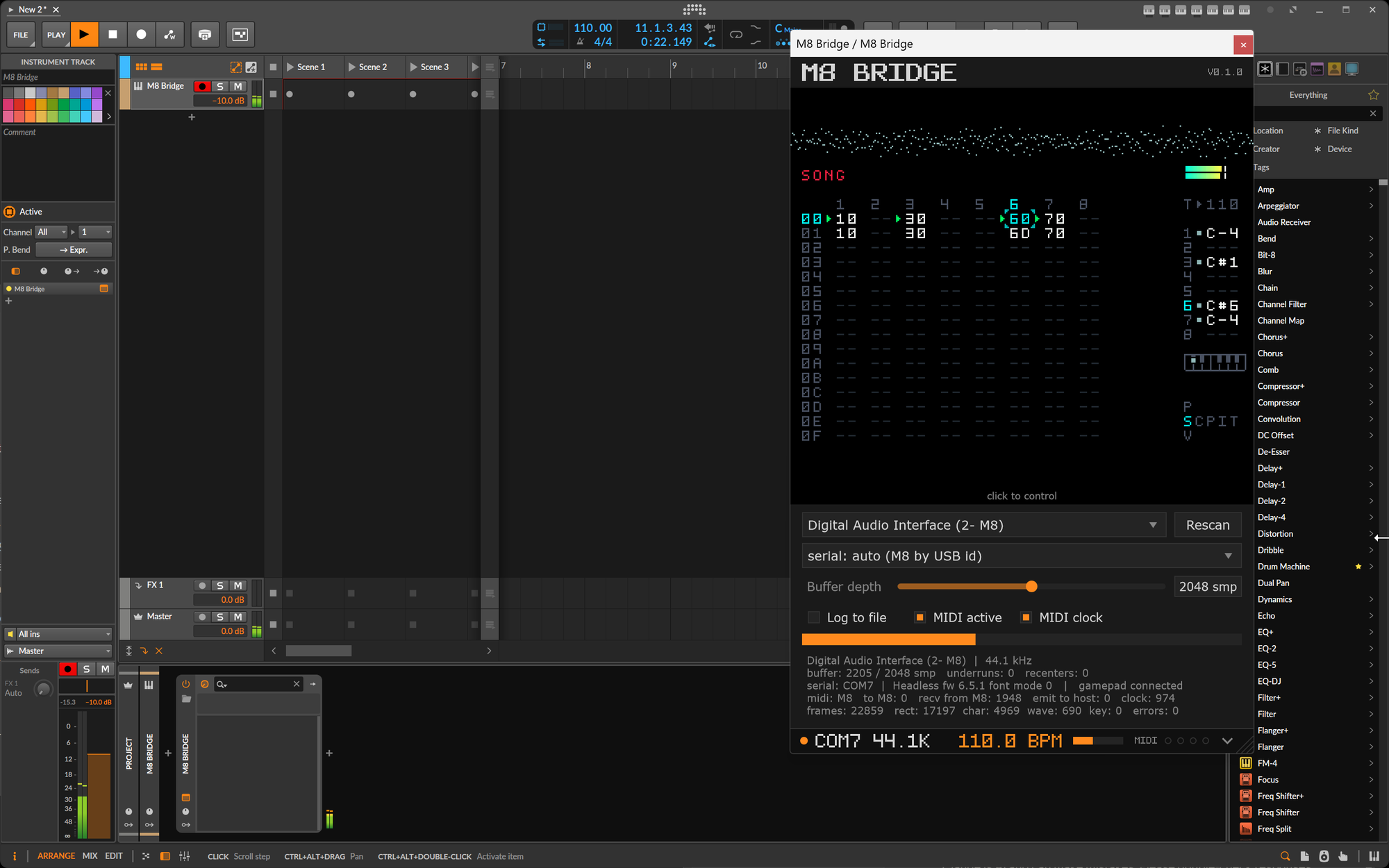Viewport: 1389px width, 868px height.
Task: Toggle the loop icon in transport bar
Action: (736, 35)
